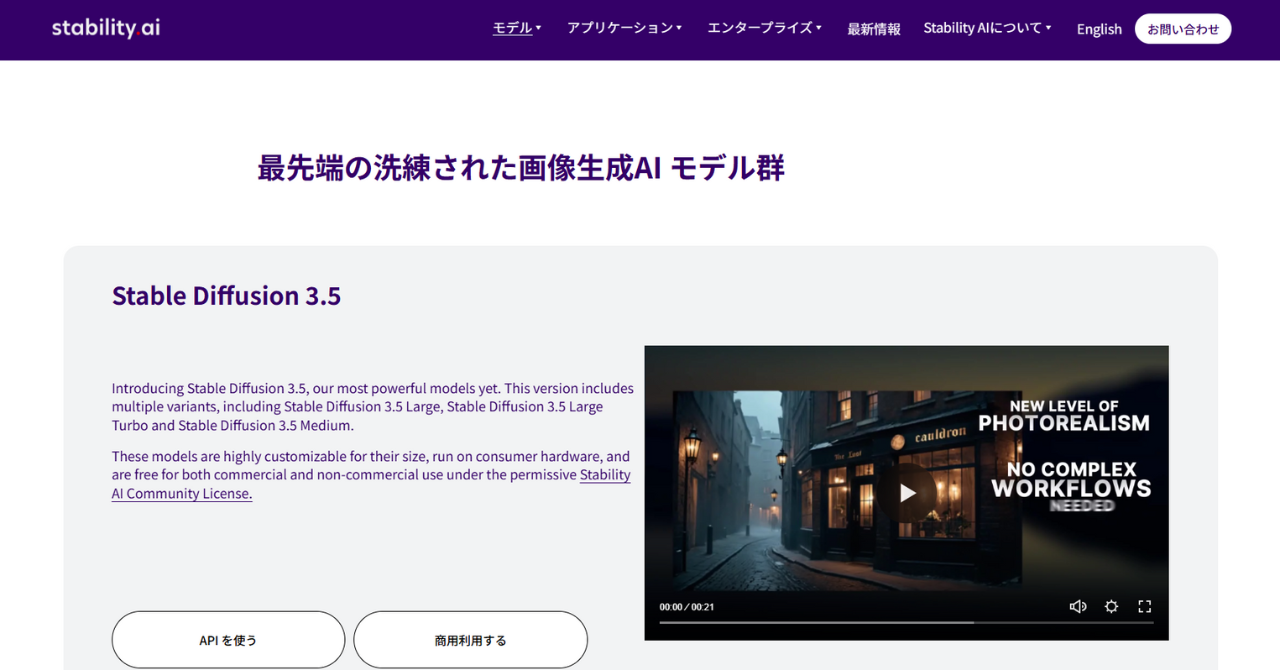Expand the モデル navigation dropdown
The width and height of the screenshot is (1280, 670).
516,28
